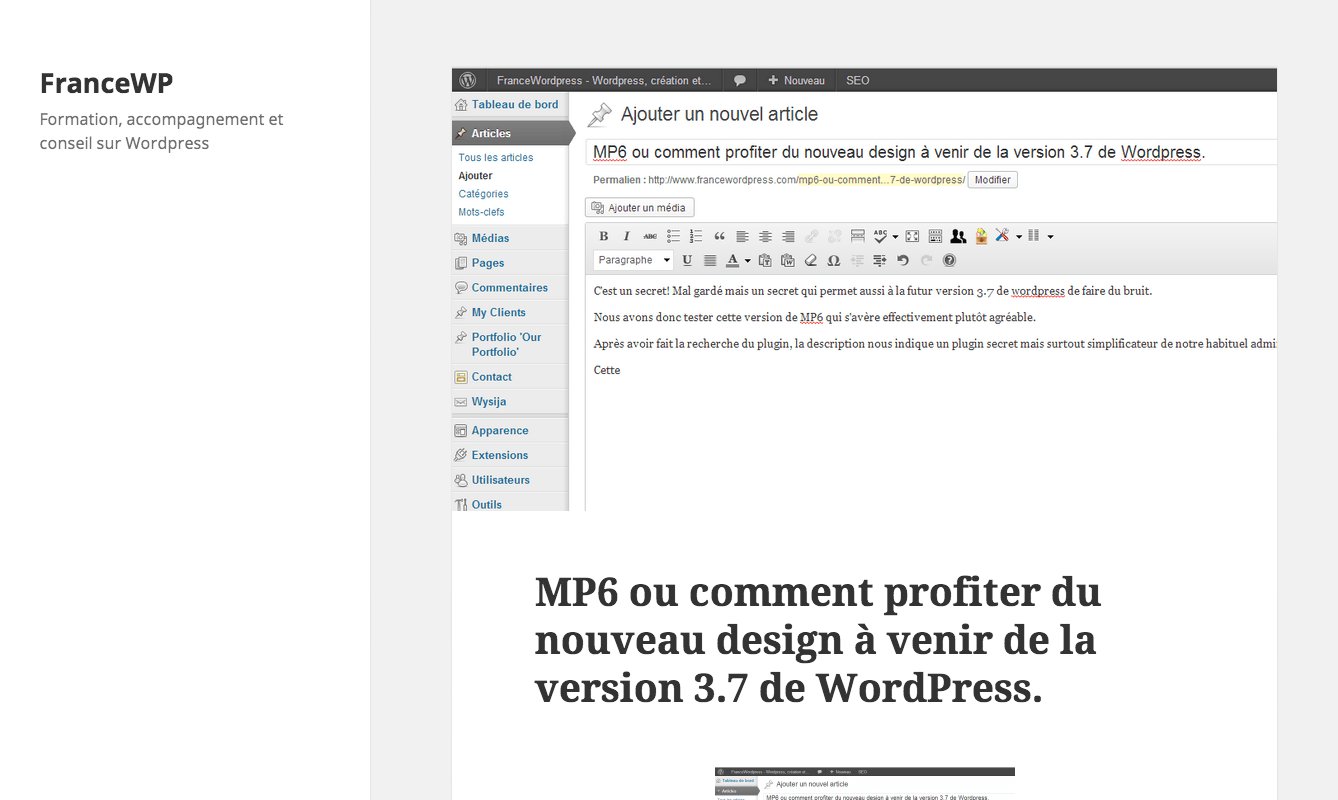Open the SEO admin bar menu
Image resolution: width=1338 pixels, height=800 pixels.
point(858,80)
